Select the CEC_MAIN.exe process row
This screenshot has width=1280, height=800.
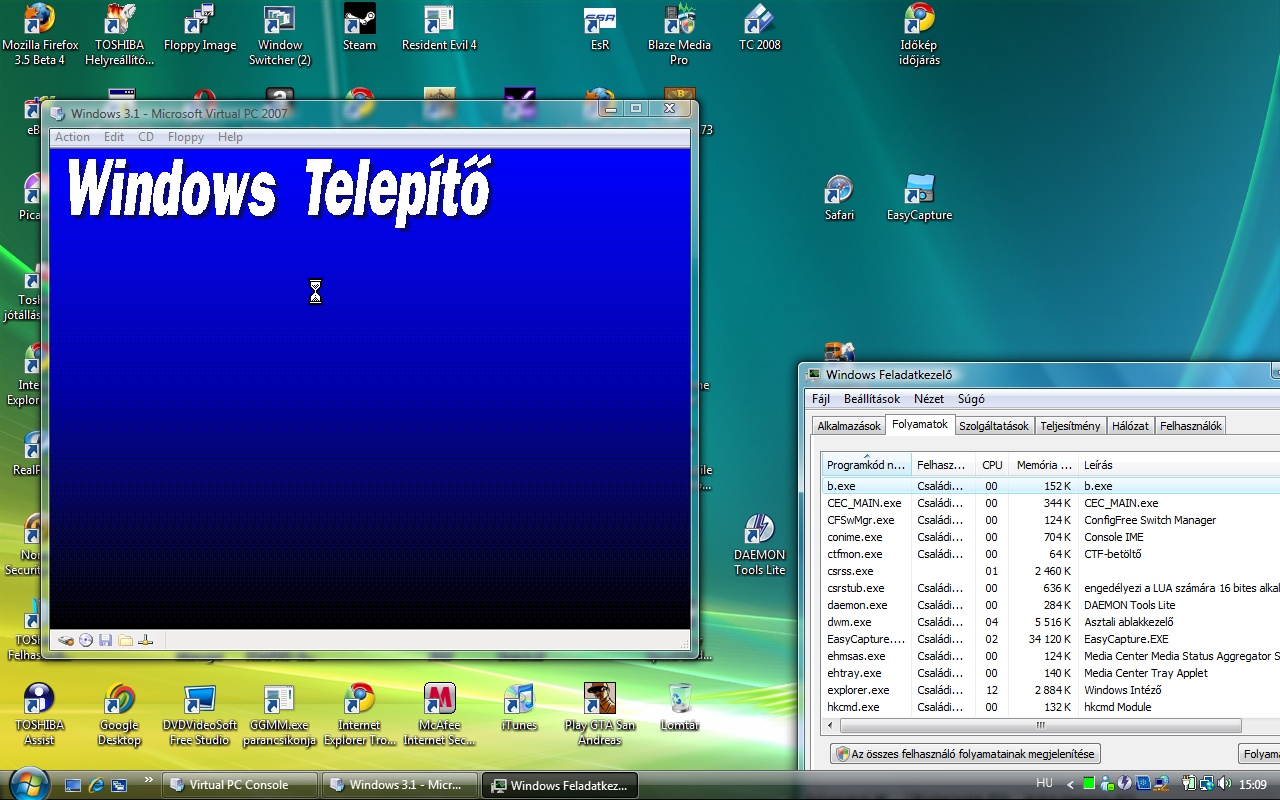1050,503
